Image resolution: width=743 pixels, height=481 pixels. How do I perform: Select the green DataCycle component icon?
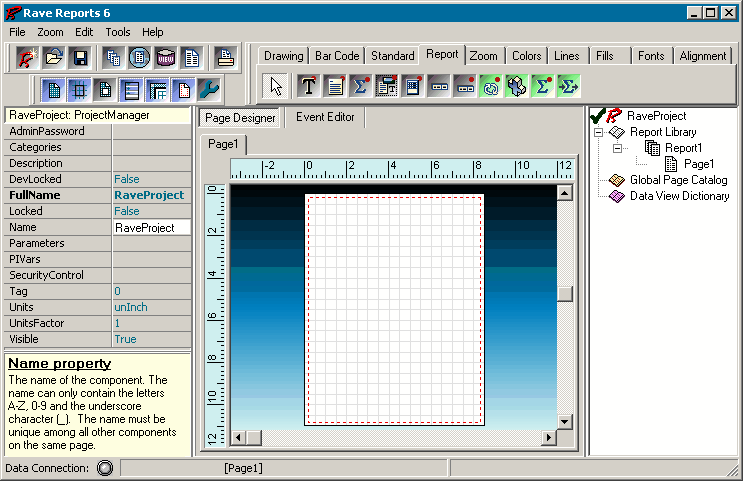[x=491, y=86]
